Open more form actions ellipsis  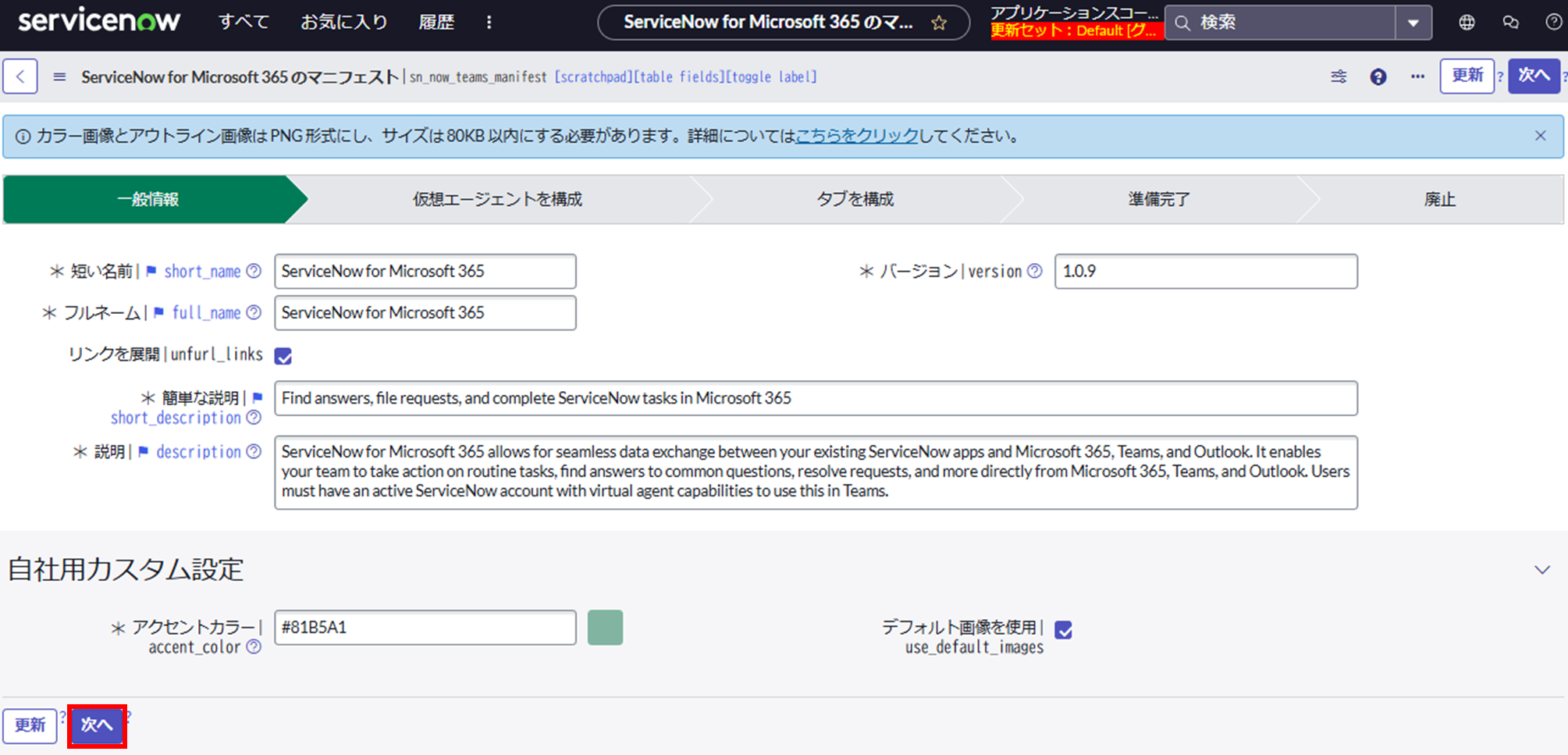(x=1417, y=77)
